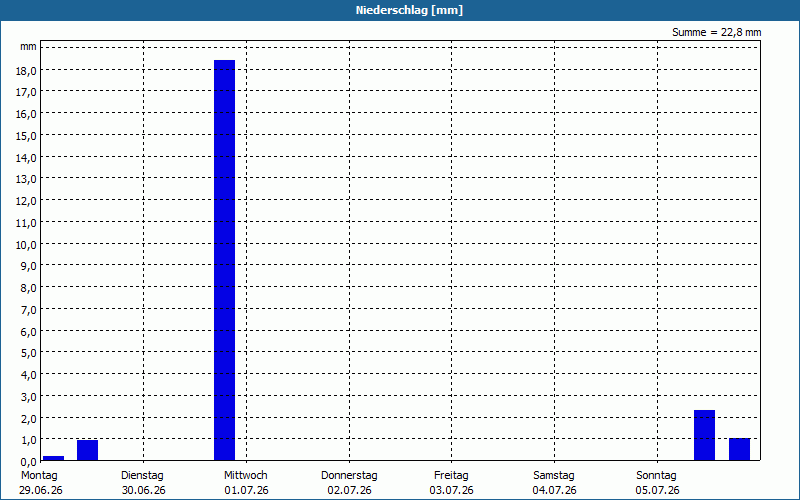Click the date 02.07.26
The height and width of the screenshot is (500, 800).
click(x=349, y=490)
